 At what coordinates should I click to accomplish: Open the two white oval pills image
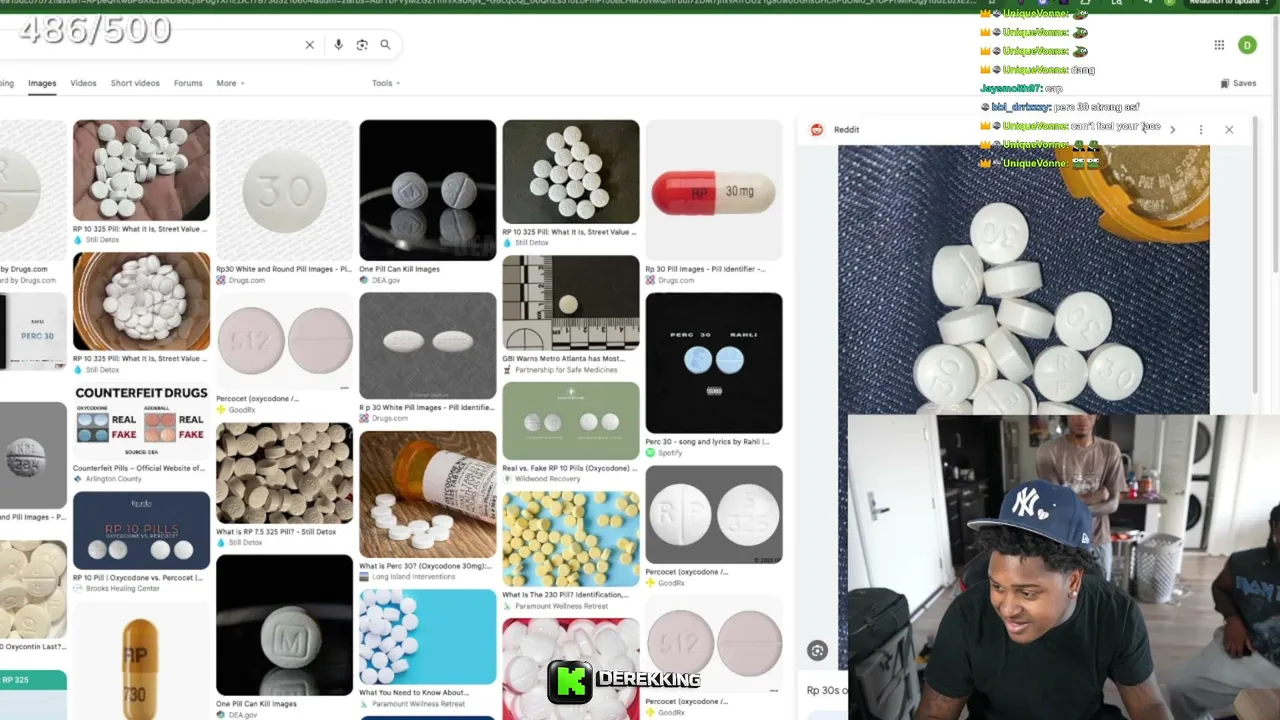coord(427,346)
